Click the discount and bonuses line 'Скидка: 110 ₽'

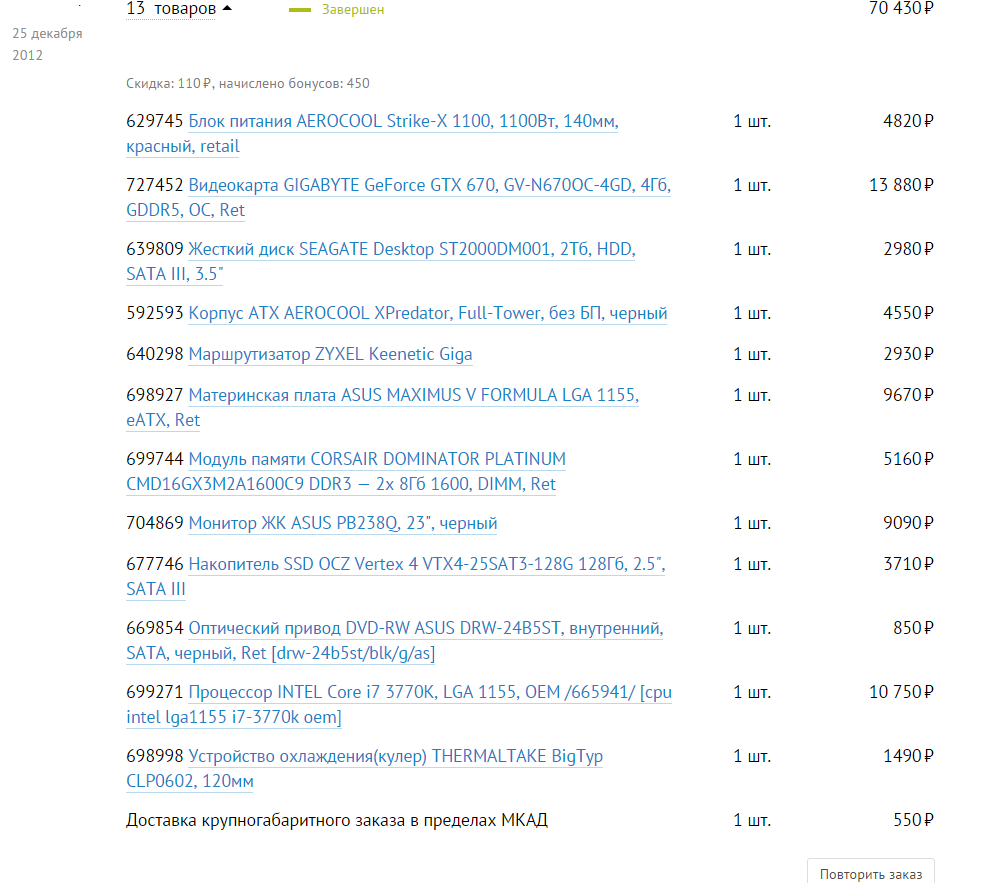(x=248, y=84)
